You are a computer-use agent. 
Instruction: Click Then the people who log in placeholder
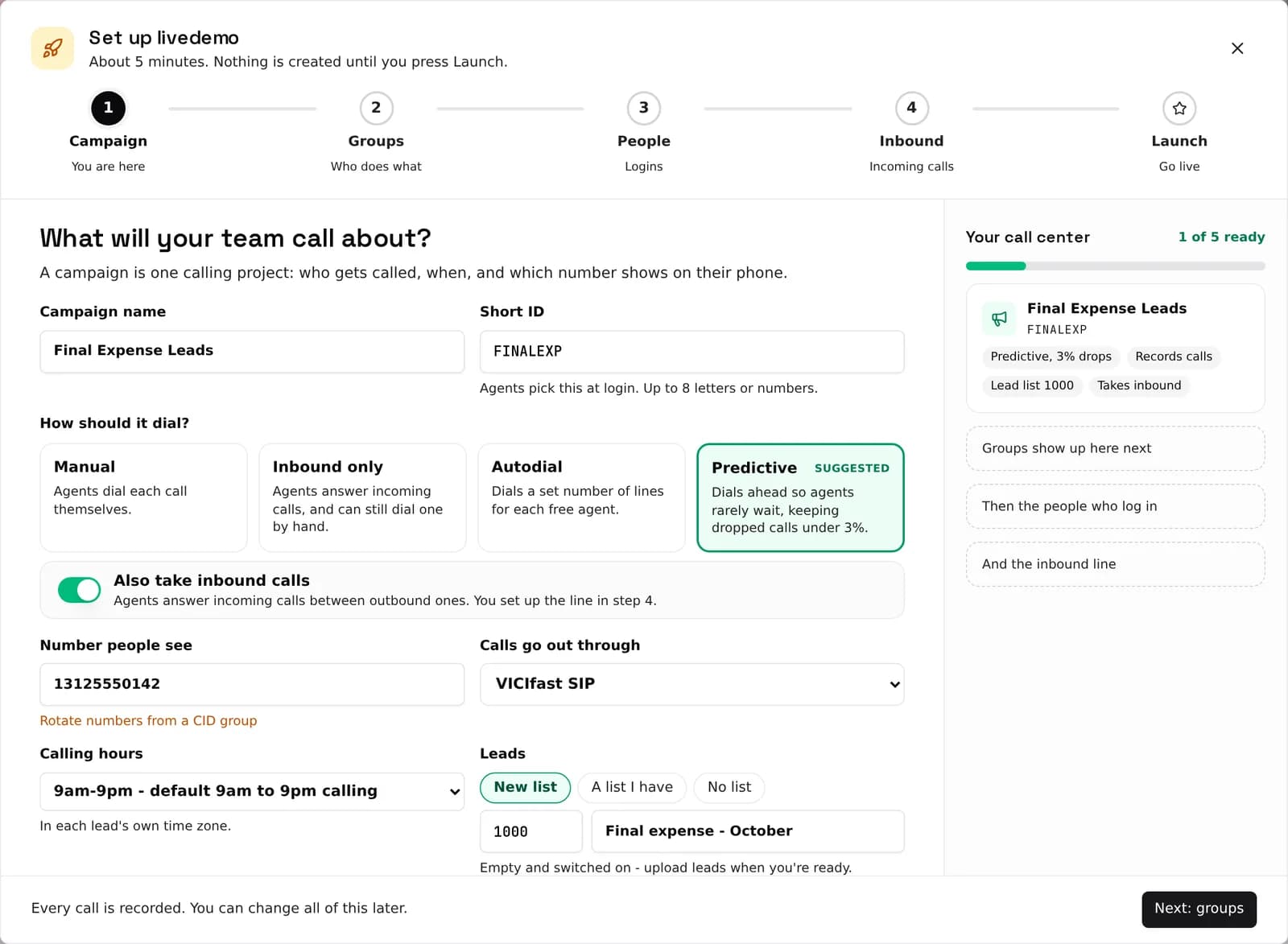(1115, 506)
